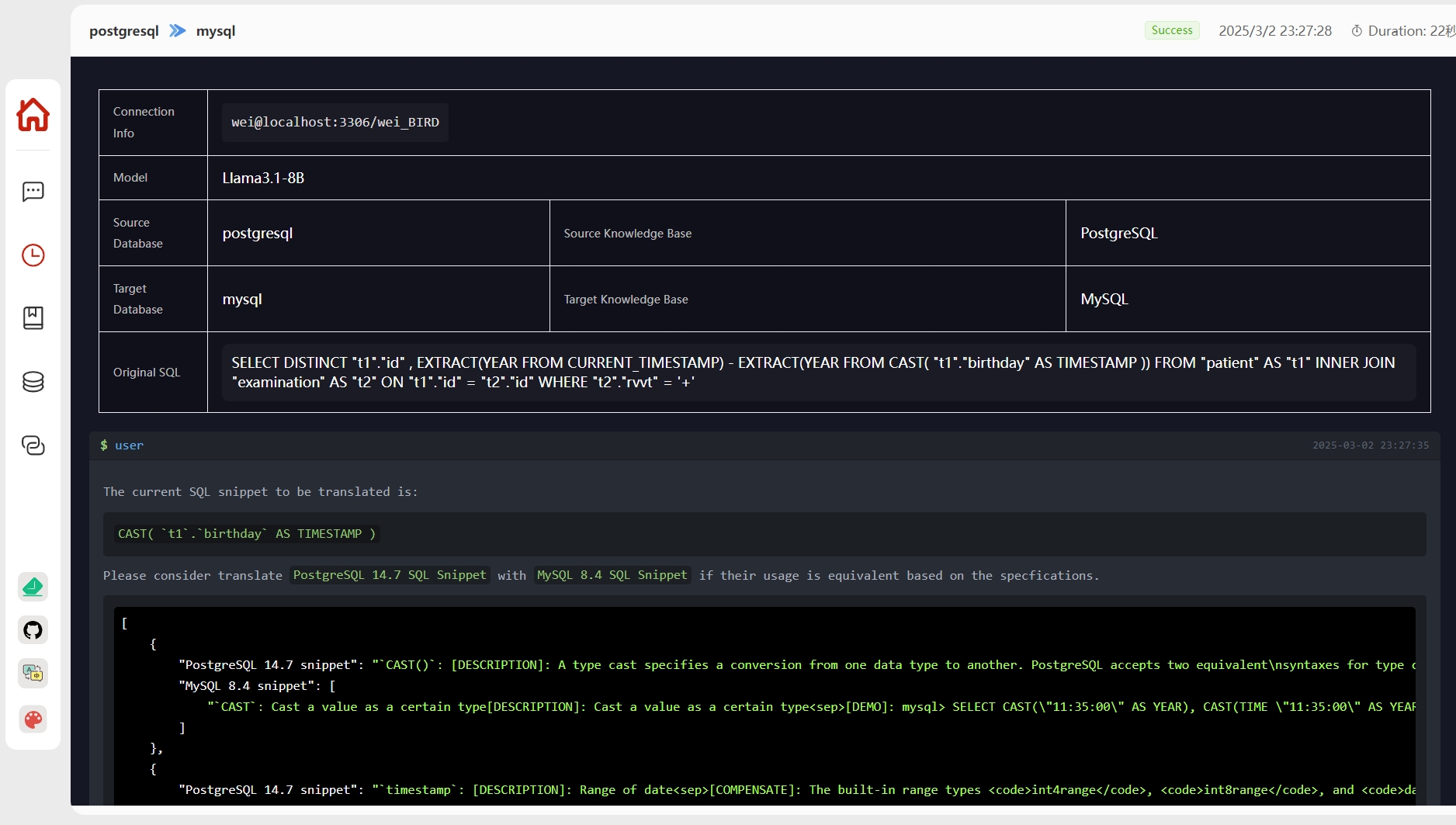Click the MySQL 8.4 SQL Snippet tag

pyautogui.click(x=612, y=575)
